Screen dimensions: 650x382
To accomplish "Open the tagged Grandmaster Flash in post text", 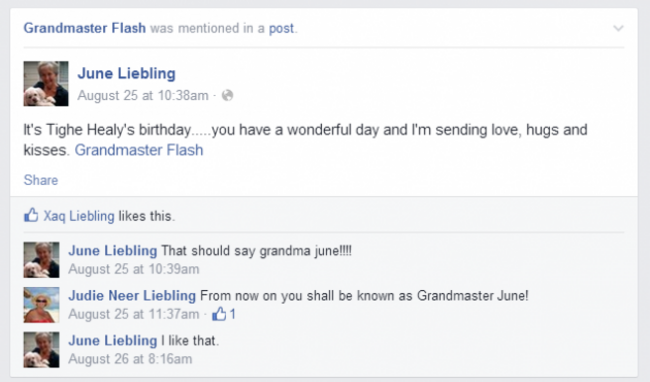I will click(x=139, y=150).
